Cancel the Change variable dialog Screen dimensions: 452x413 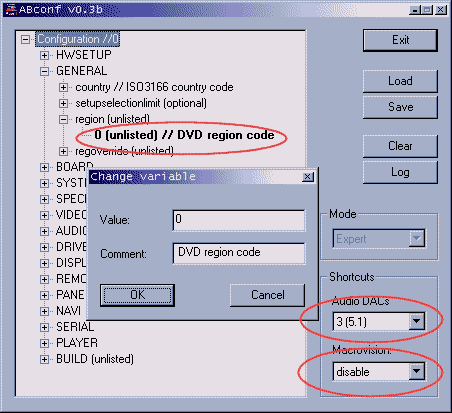click(x=267, y=295)
